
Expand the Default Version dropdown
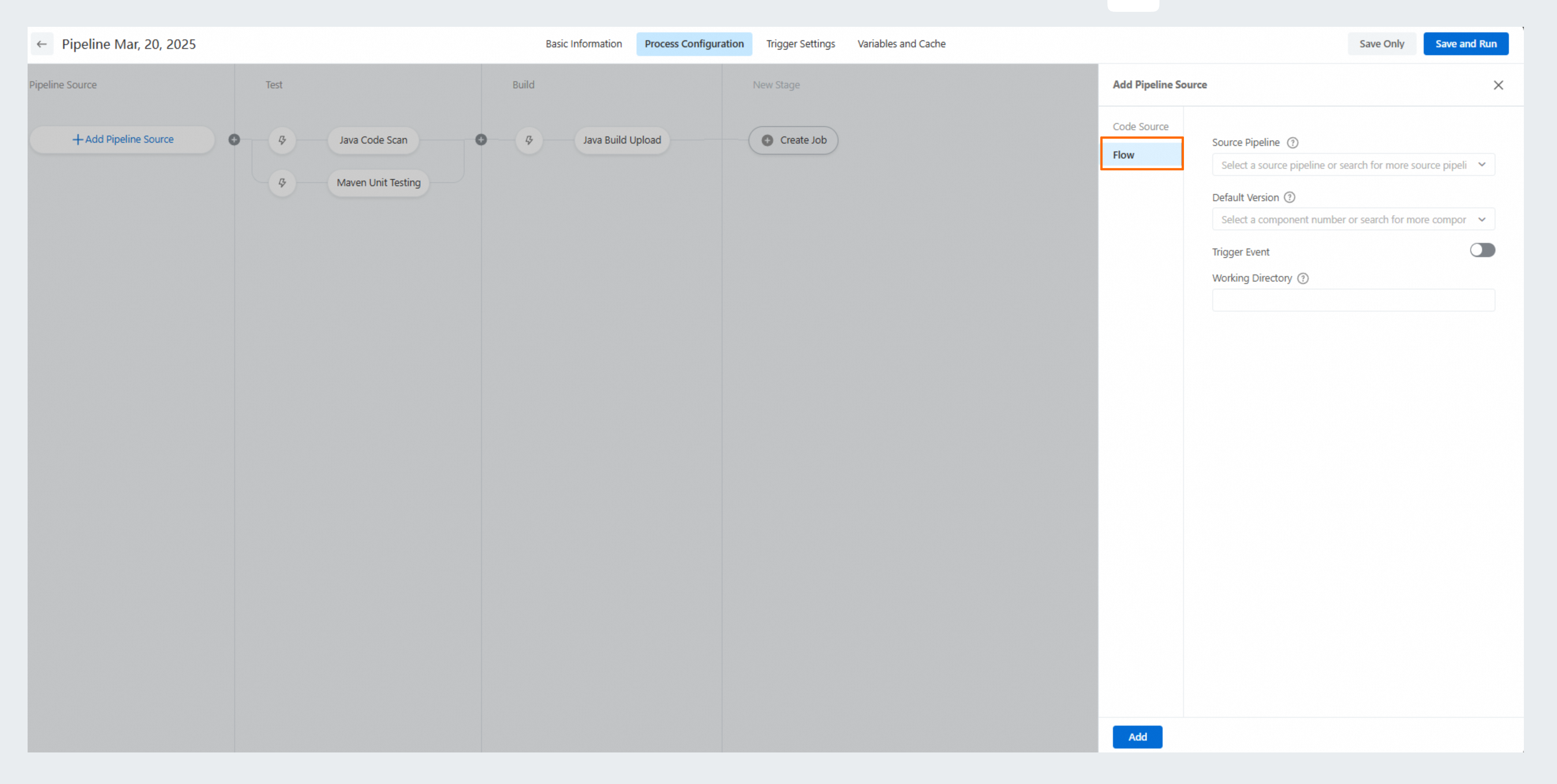(x=1353, y=219)
